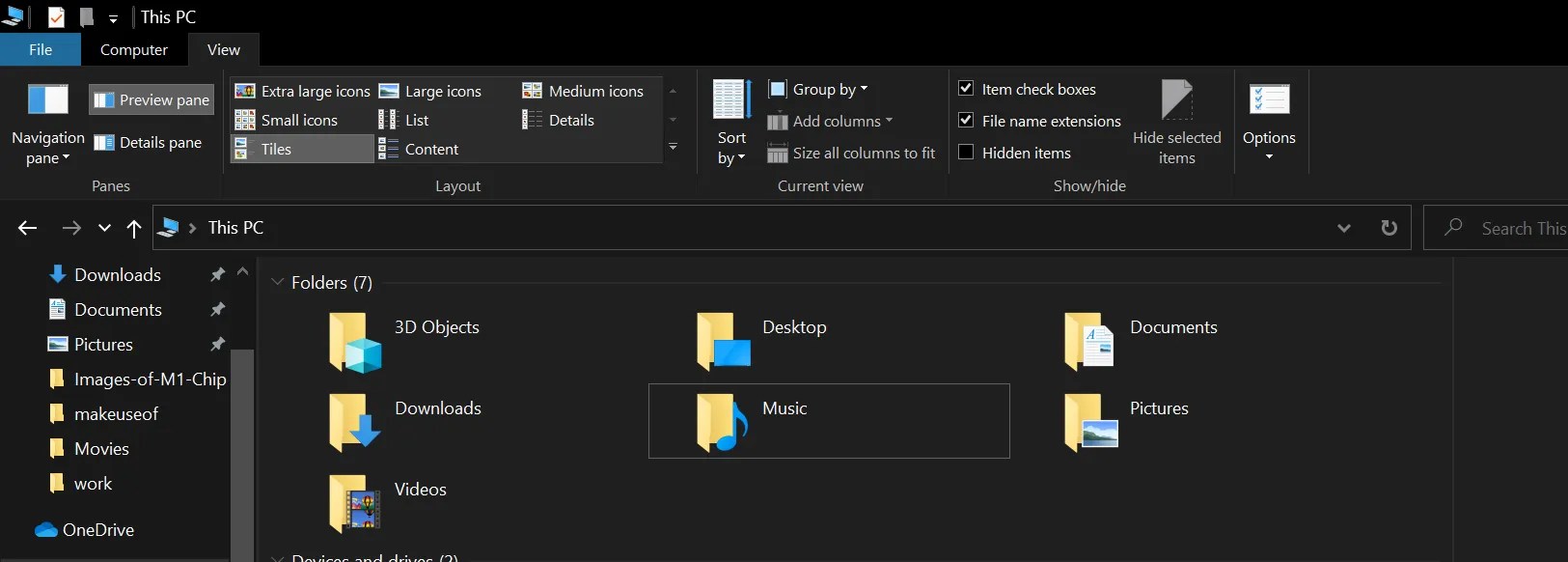Open the makeuseof sidebar folder
Screen dimensions: 1568x562
click(x=116, y=414)
